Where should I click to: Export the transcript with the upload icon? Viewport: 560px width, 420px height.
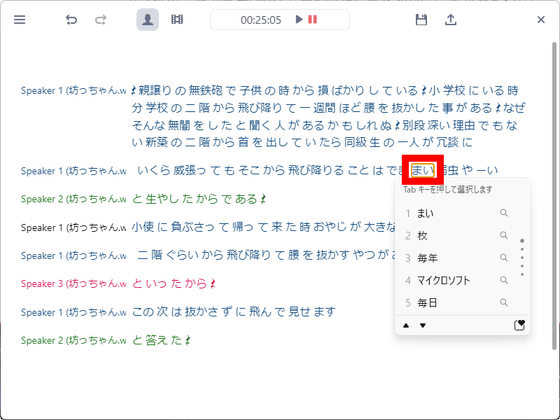point(451,20)
